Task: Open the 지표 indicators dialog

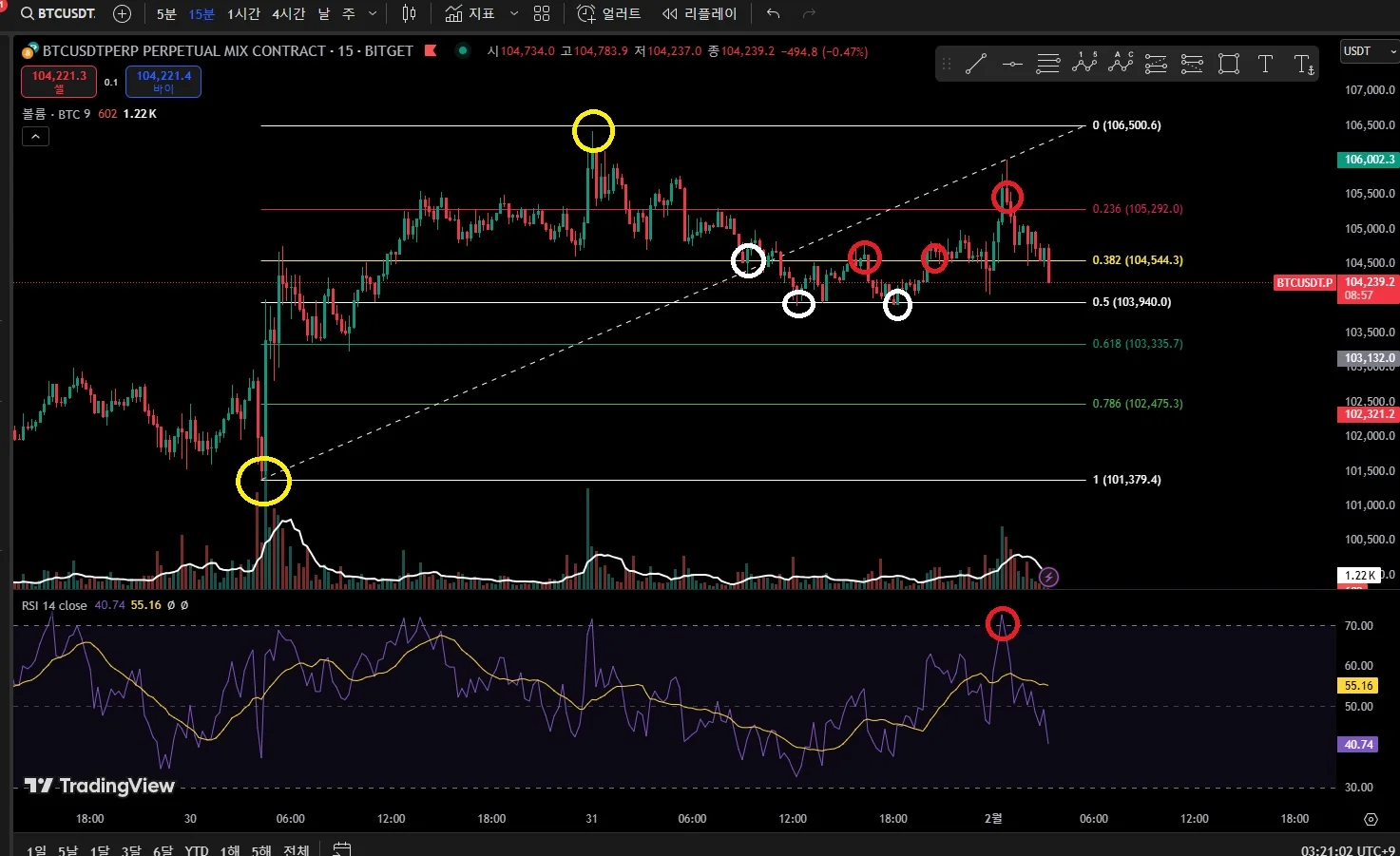Action: (x=470, y=13)
